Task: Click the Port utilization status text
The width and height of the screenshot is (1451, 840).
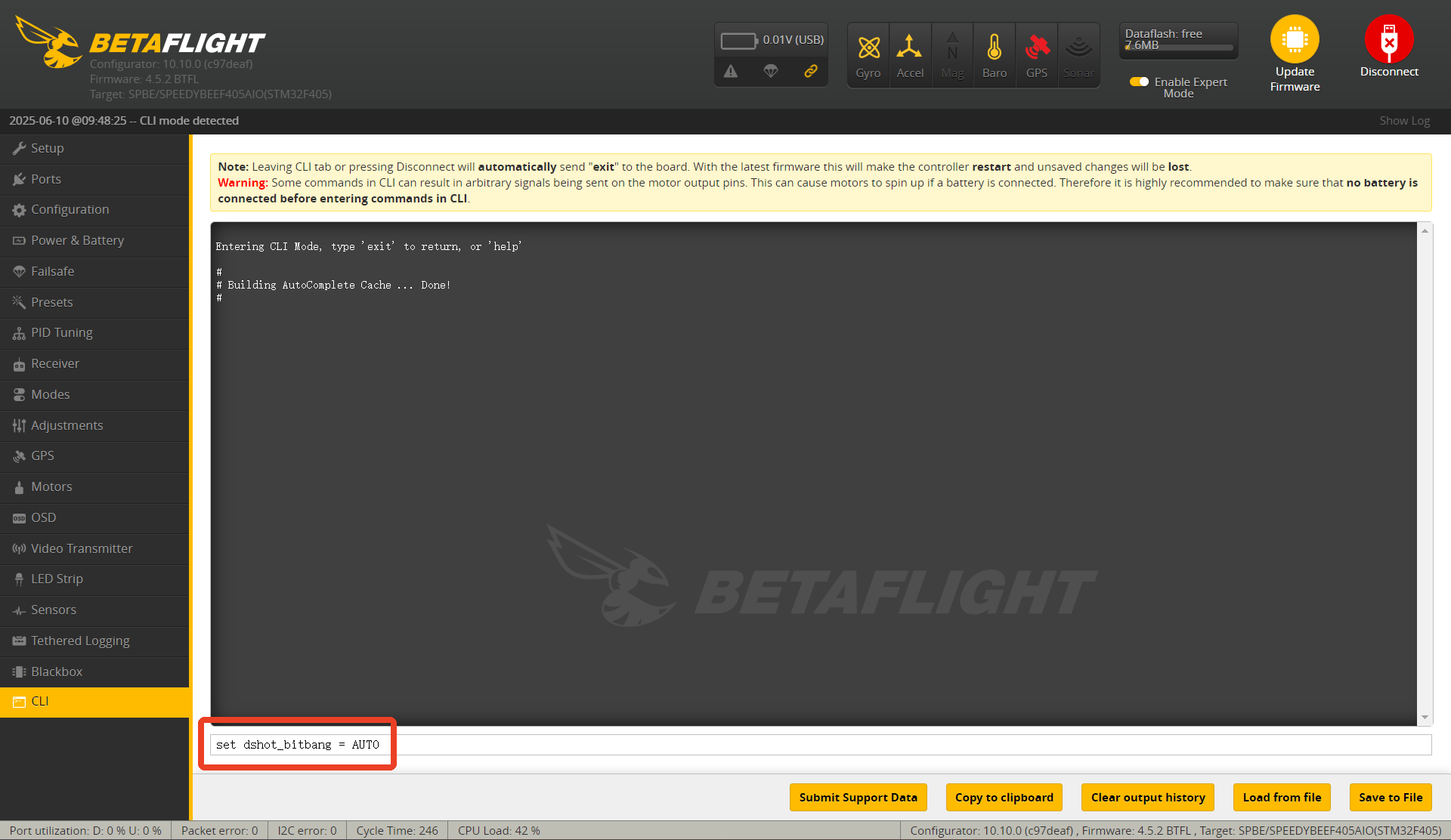Action: click(85, 830)
